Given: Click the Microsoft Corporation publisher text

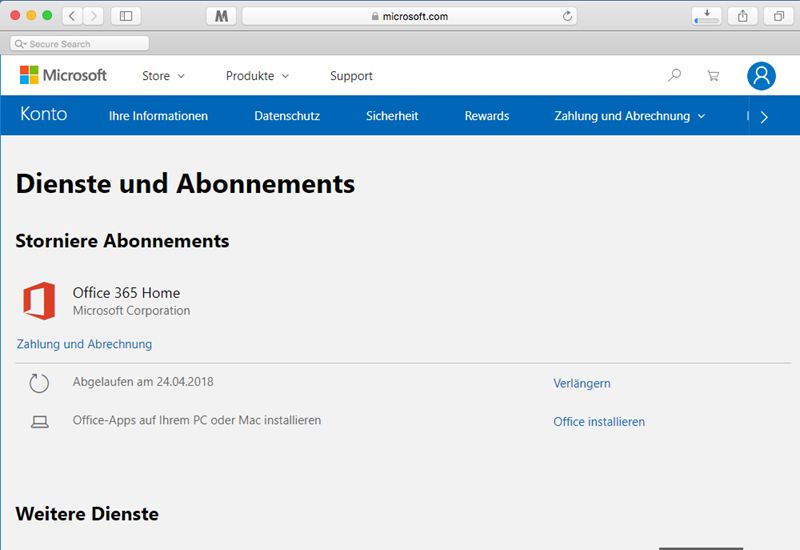Looking at the screenshot, I should click(x=131, y=310).
